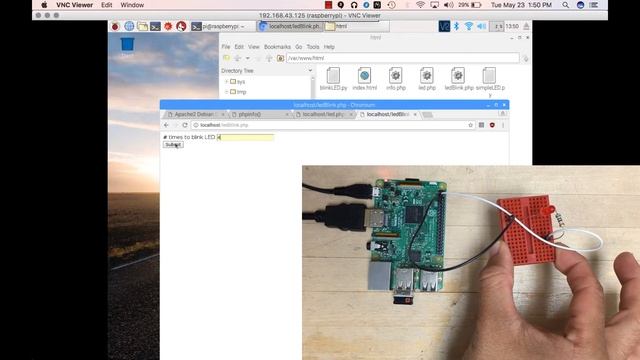Close the phpinfo() tab

287,115
